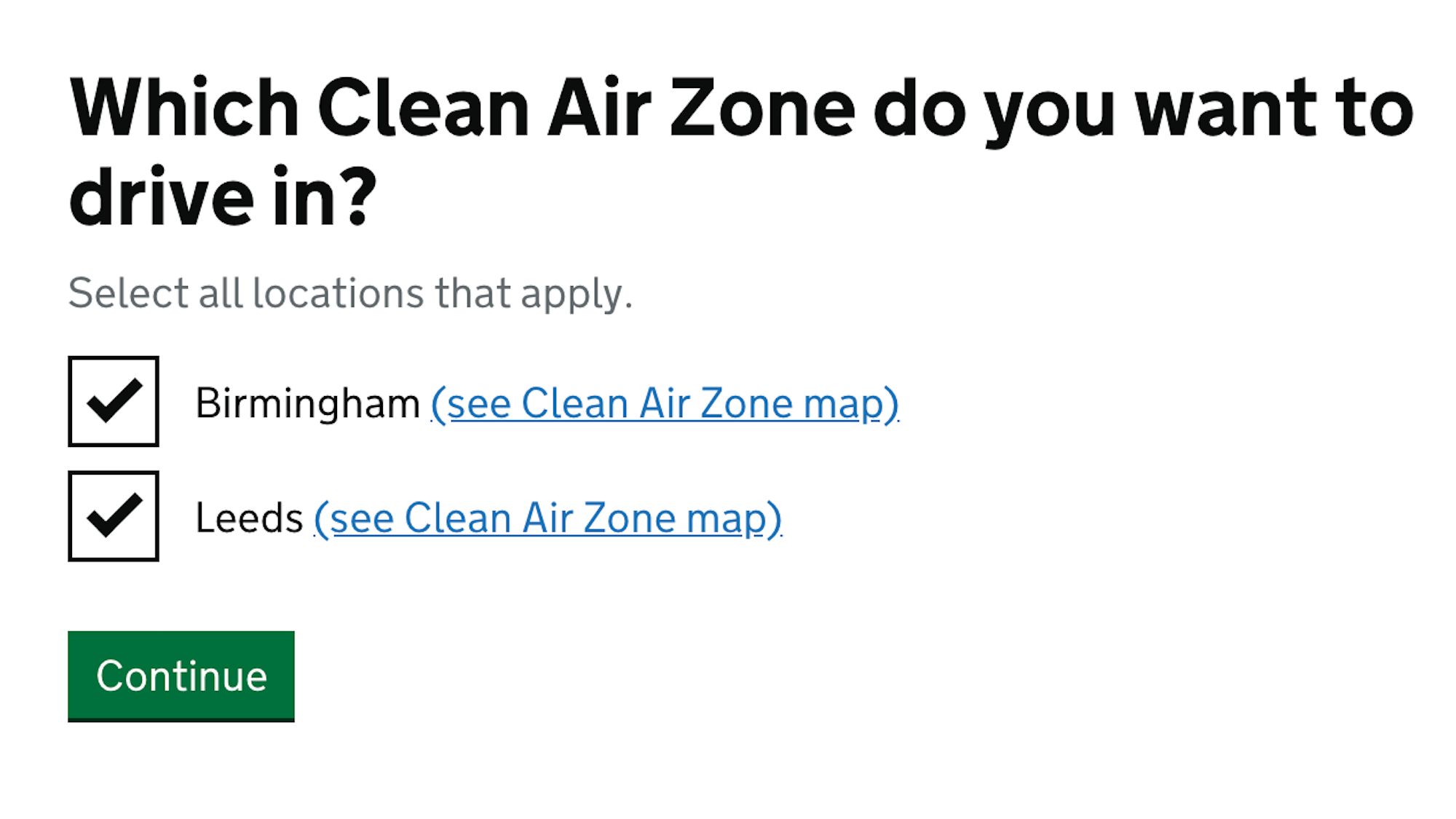
Task: Toggle the Birmingham selection off
Action: point(113,401)
